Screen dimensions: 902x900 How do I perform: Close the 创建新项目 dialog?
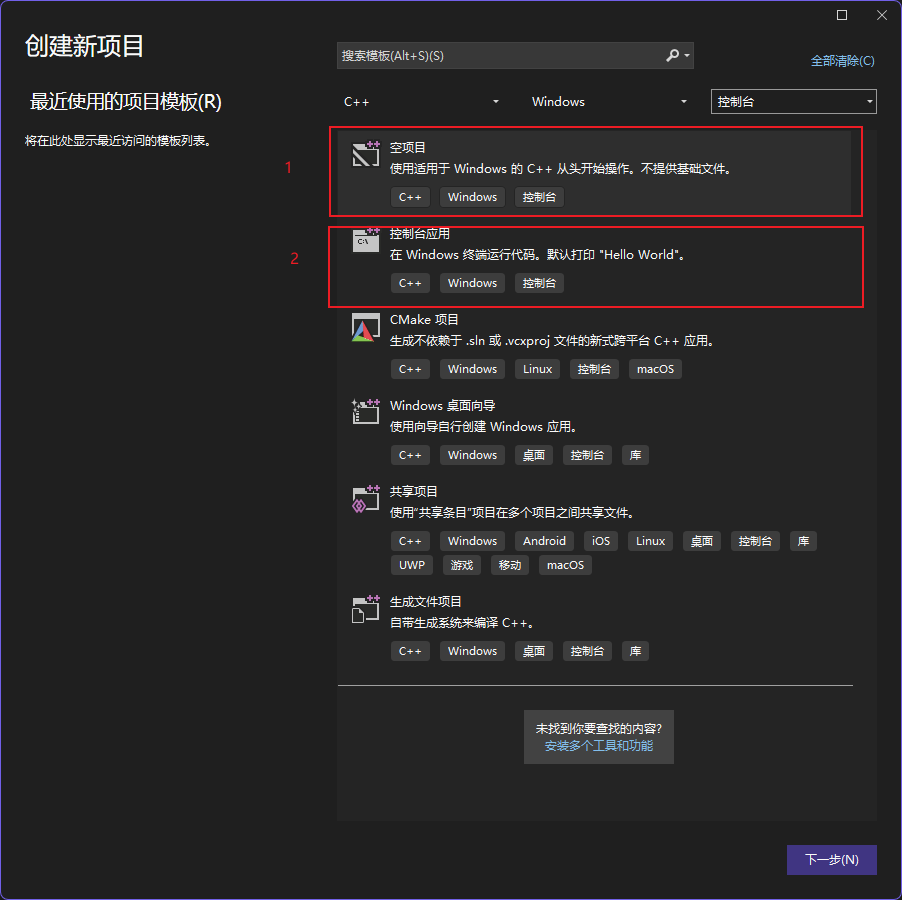[881, 16]
